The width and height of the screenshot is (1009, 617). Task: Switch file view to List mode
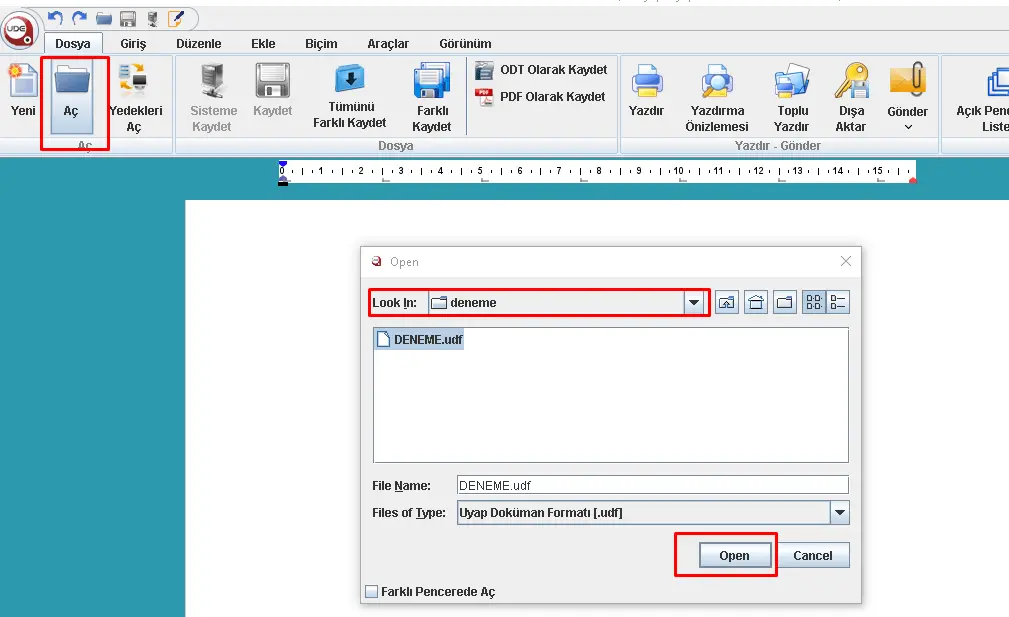814,303
